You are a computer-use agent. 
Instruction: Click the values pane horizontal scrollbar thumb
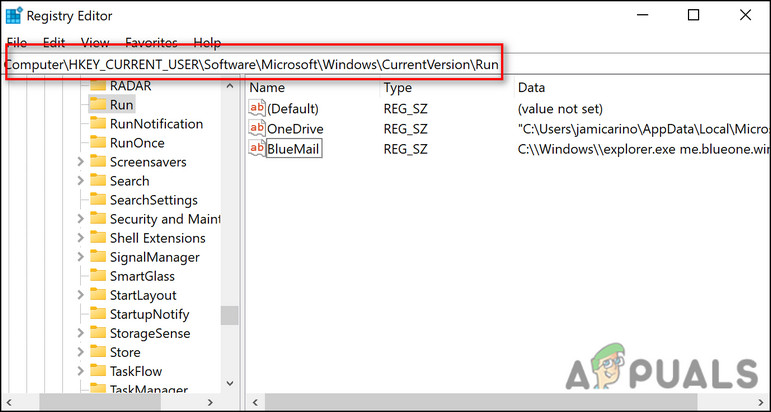click(x=482, y=402)
